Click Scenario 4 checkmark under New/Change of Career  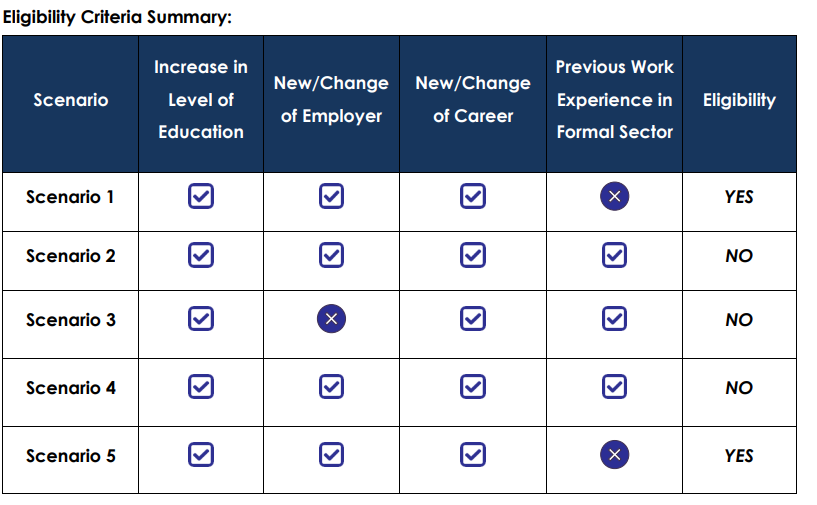click(x=473, y=387)
